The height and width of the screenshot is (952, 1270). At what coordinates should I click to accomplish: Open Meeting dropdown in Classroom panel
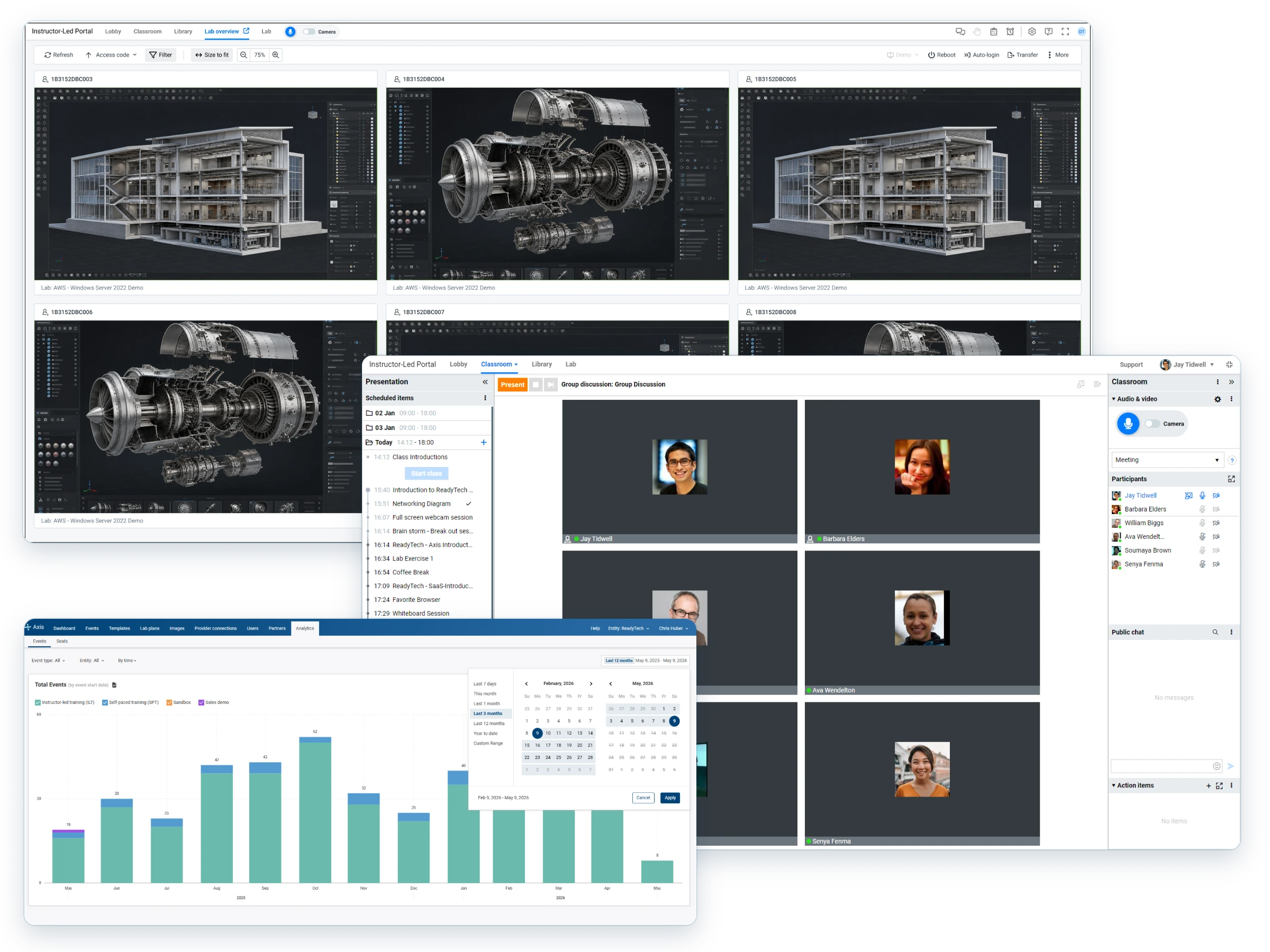point(1167,460)
